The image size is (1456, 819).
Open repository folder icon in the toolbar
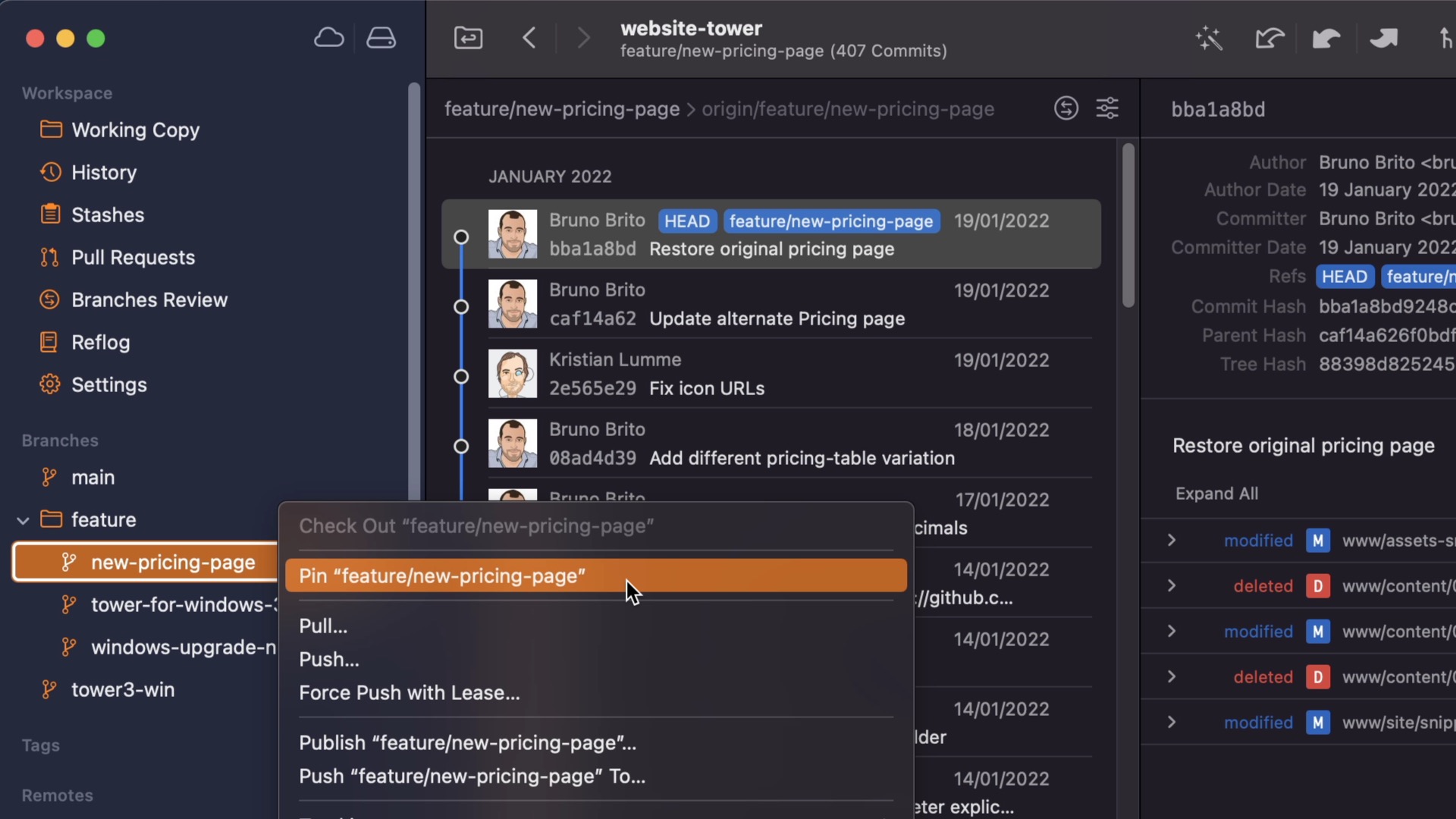tap(468, 37)
